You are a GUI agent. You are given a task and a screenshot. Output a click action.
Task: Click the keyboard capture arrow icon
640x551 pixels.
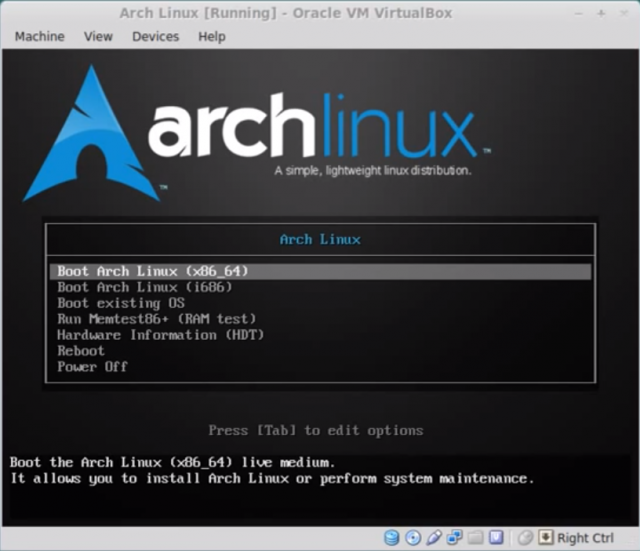point(546,538)
